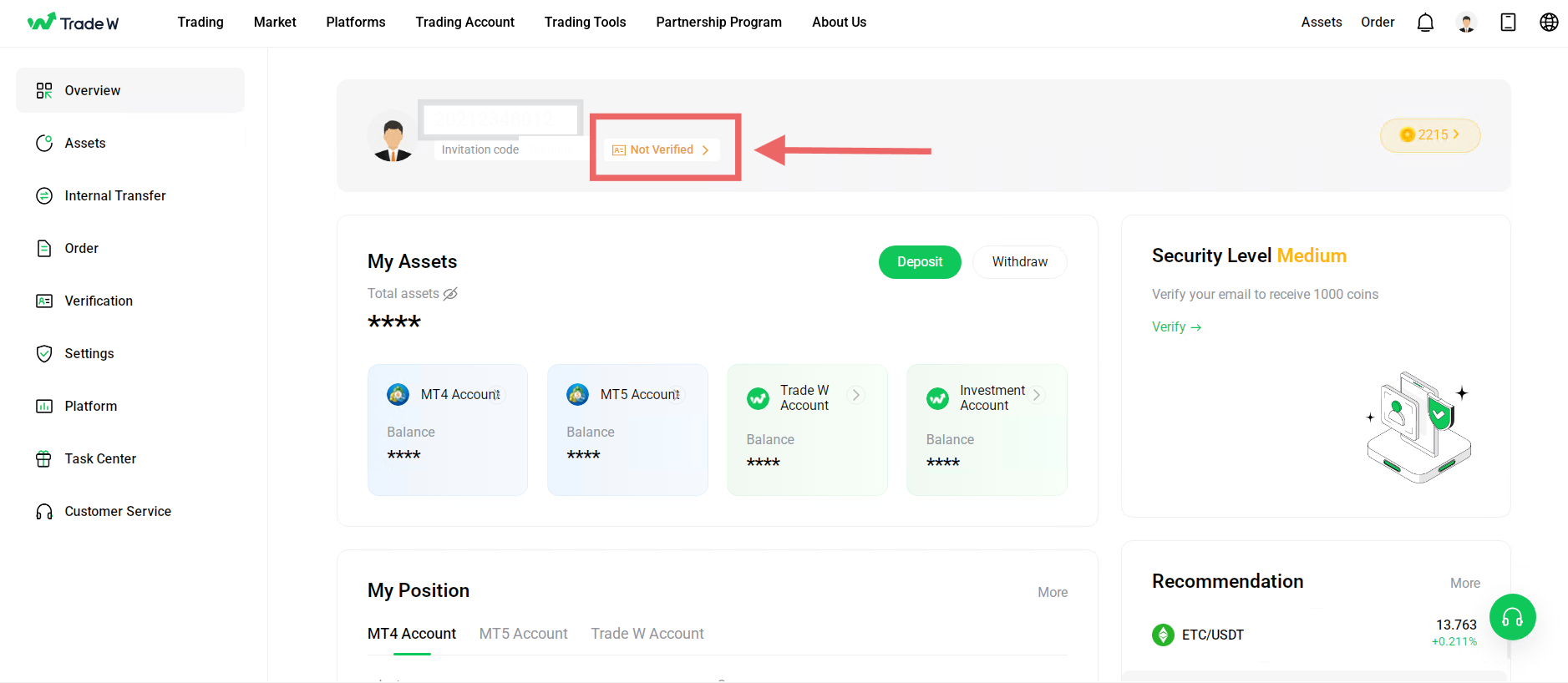This screenshot has height=683, width=1568.
Task: Open the user profile avatar in header
Action: [1466, 23]
